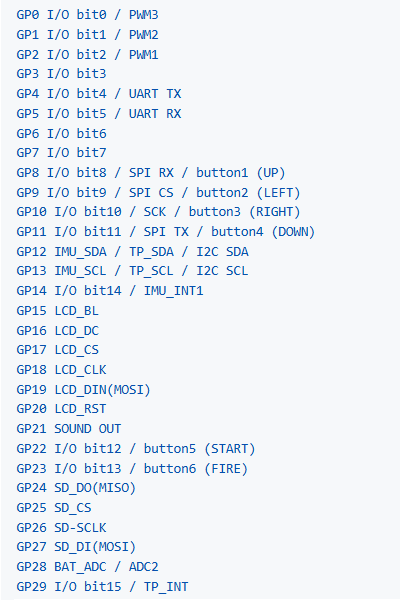Select the GP13 IMU_SCL / TP_SCL line

point(132,271)
